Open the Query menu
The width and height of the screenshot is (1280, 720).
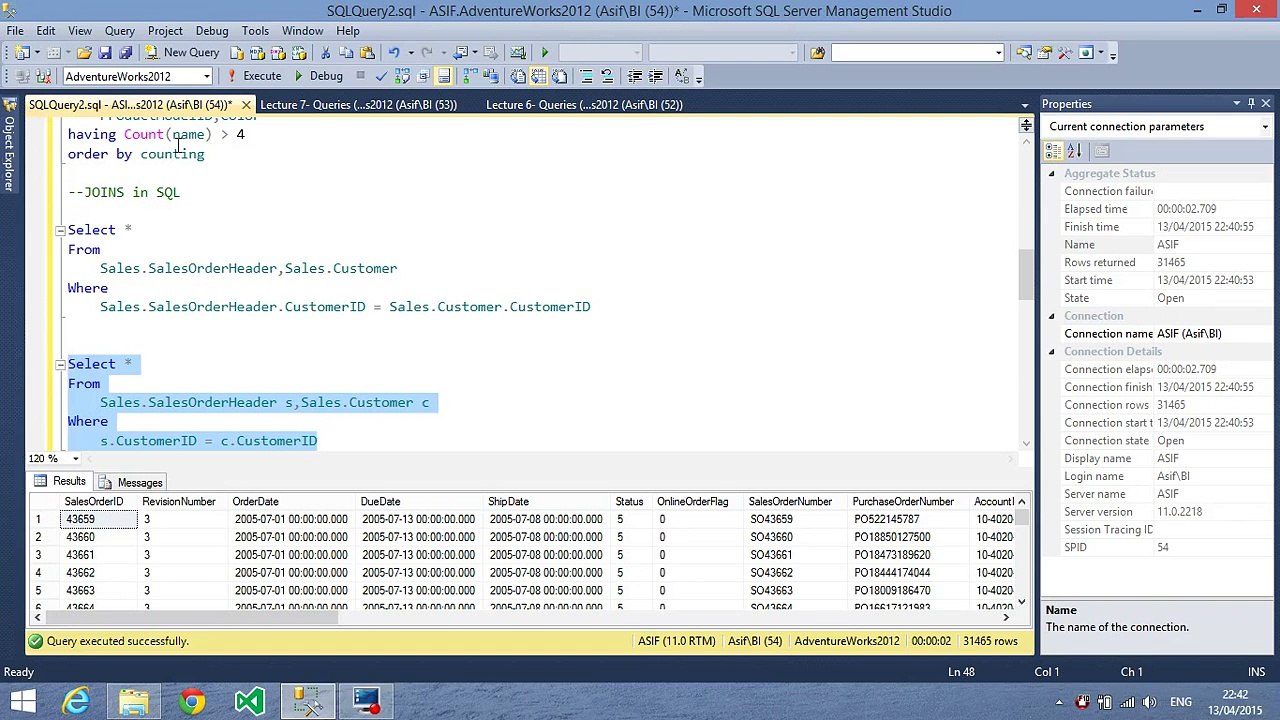click(x=119, y=31)
